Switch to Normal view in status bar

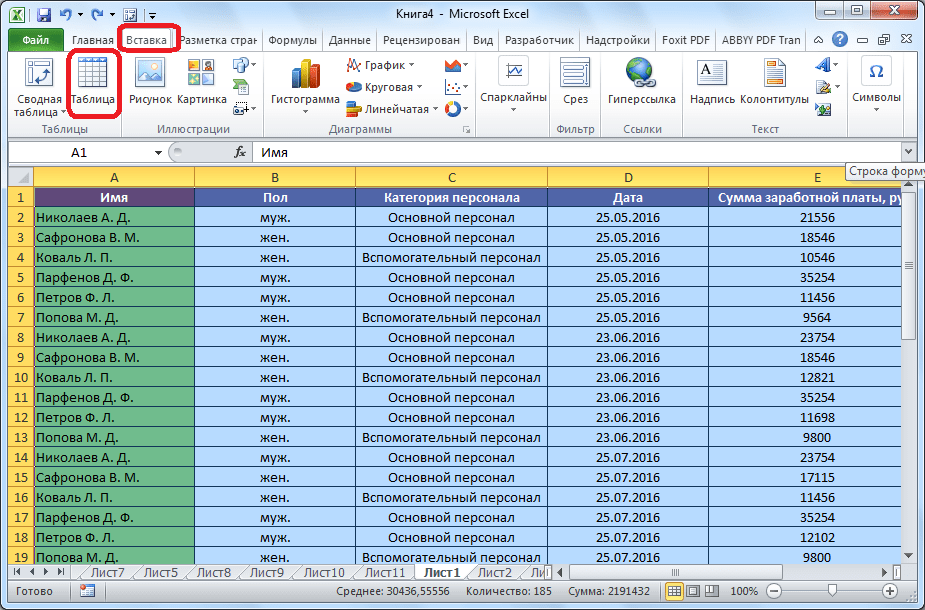click(675, 592)
